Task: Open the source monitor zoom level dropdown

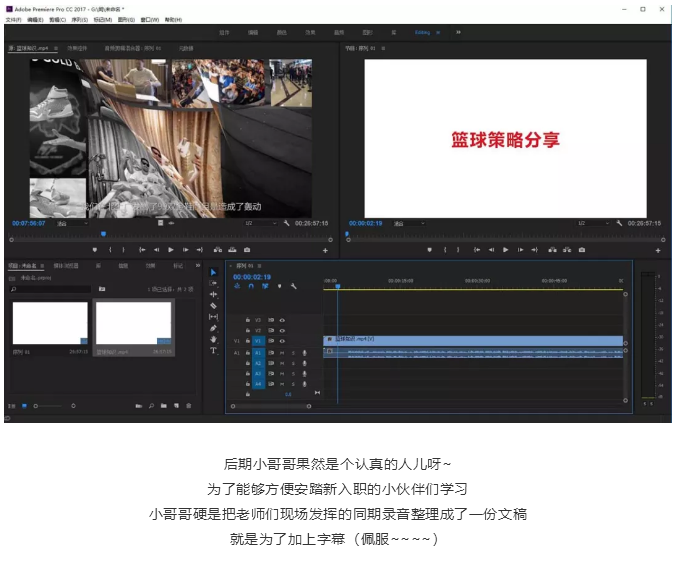Action: coord(72,223)
